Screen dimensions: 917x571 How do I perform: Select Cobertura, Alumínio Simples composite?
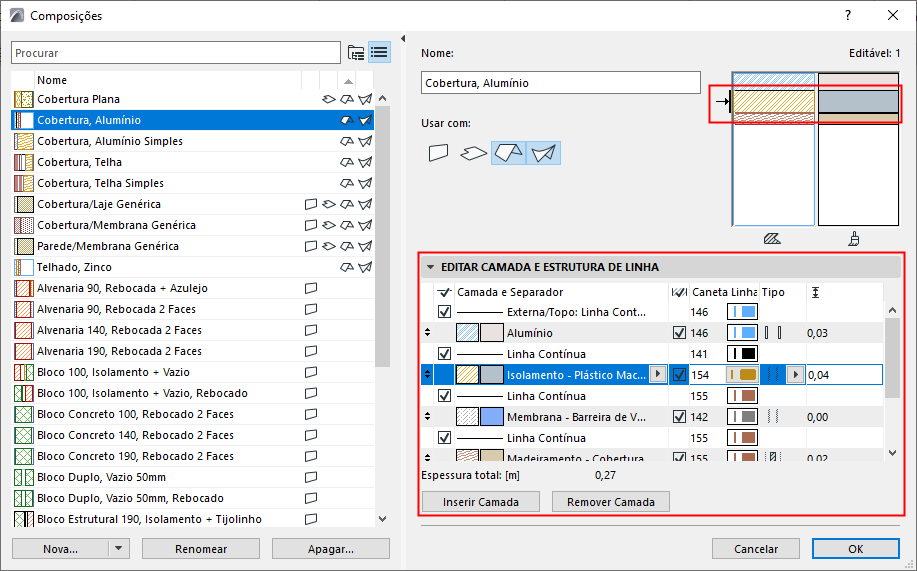tap(192, 141)
